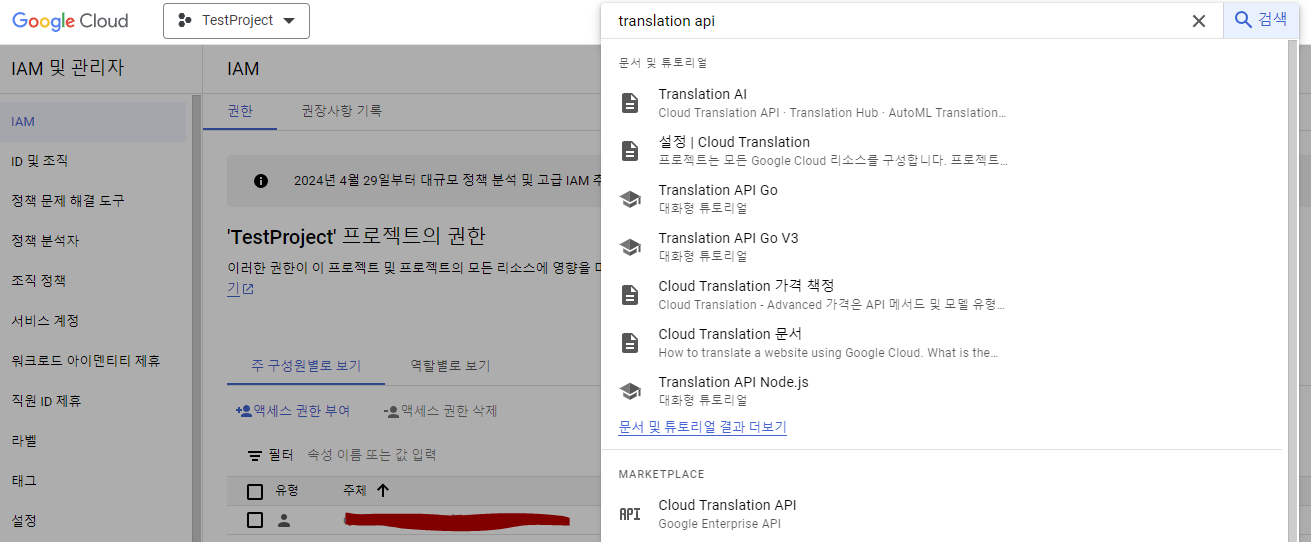Click 문서 및 튜토리얼 결과 더보기 link

coord(702,427)
